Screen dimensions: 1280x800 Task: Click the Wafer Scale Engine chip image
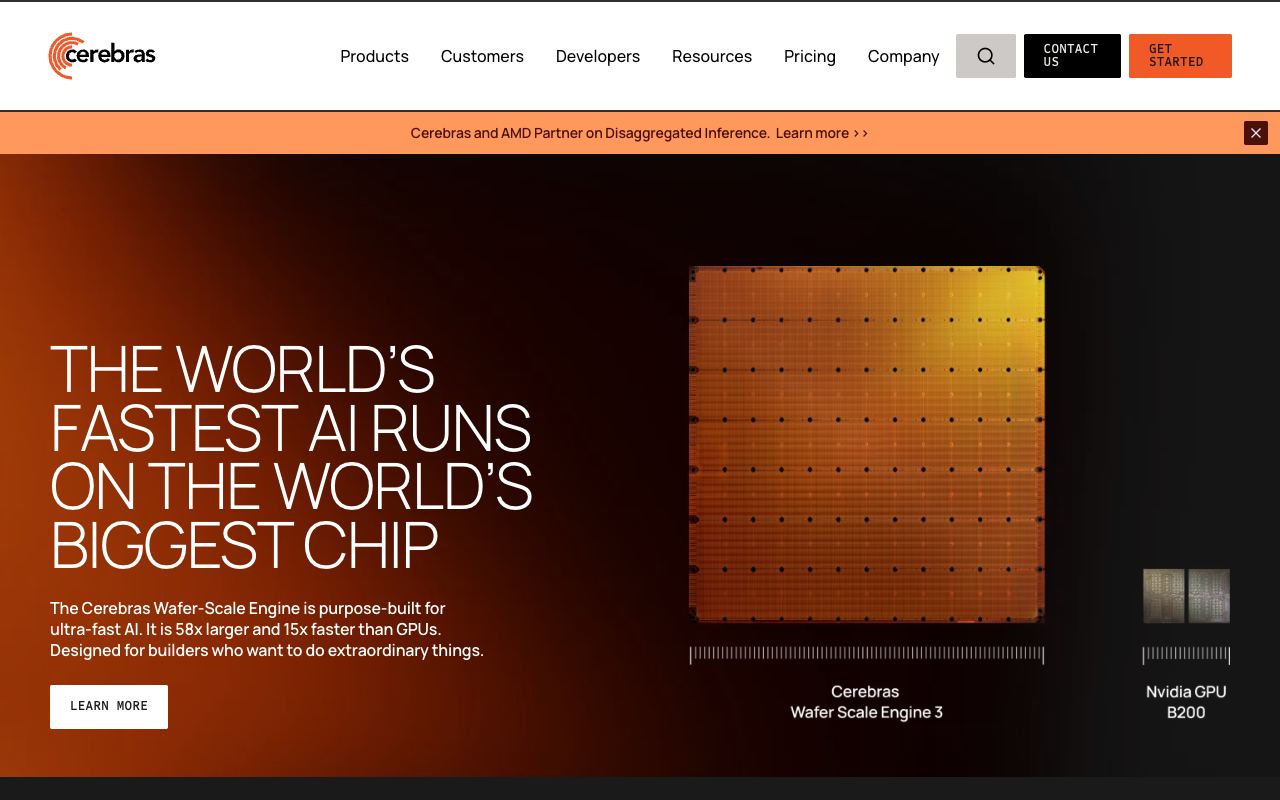pyautogui.click(x=867, y=445)
